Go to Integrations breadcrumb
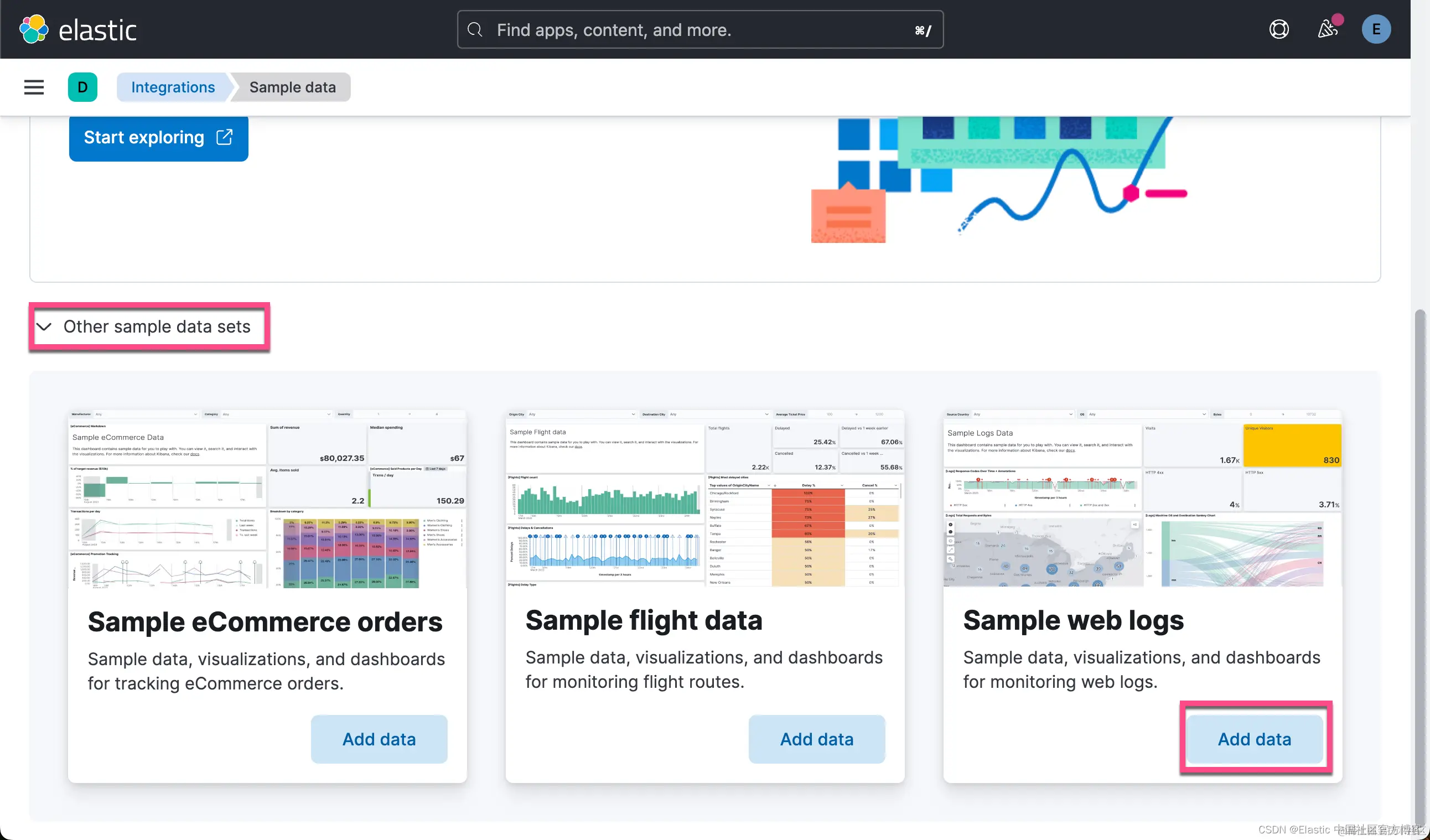The image size is (1430, 840). [x=173, y=87]
